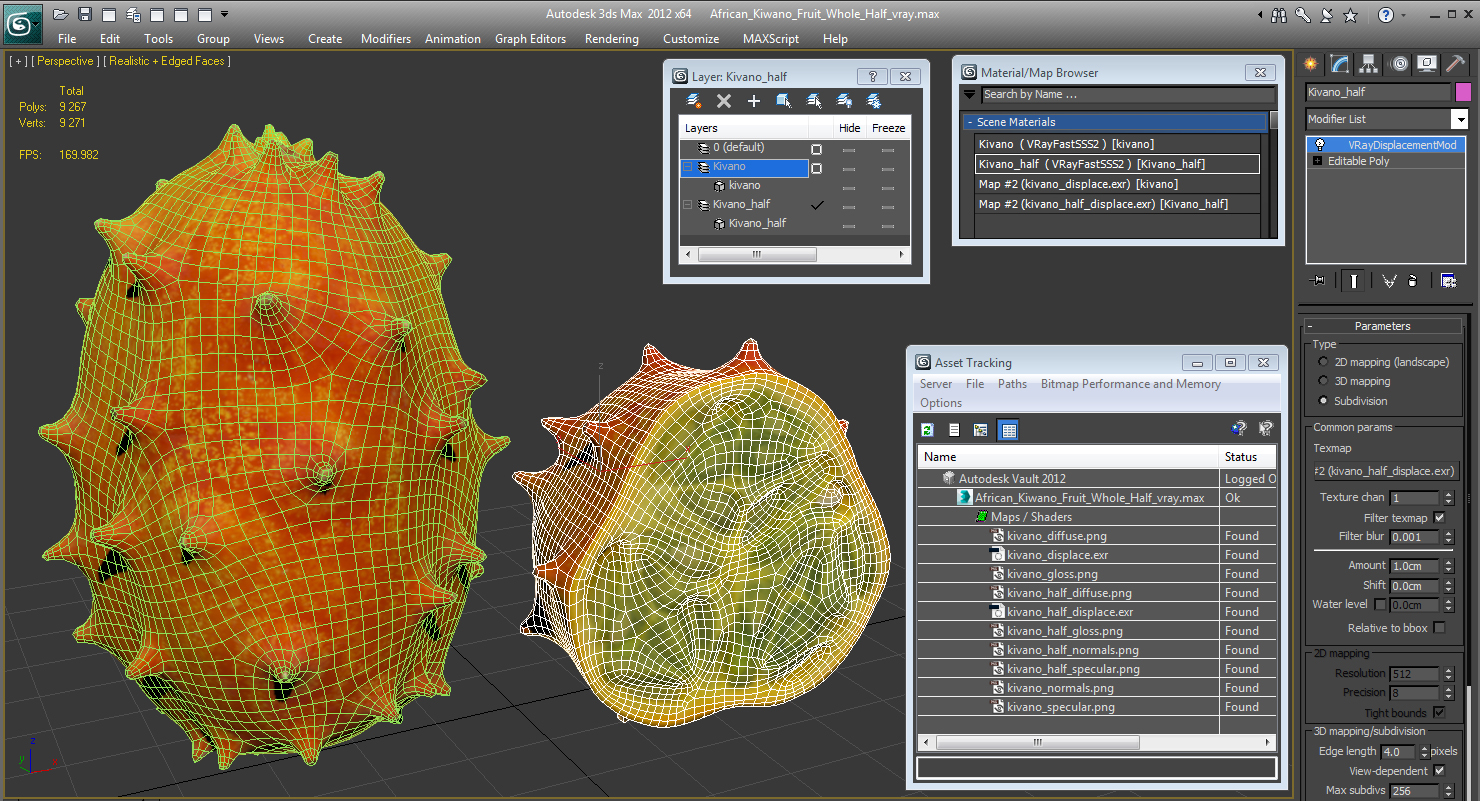This screenshot has width=1480, height=801.
Task: Open the 3ds Max application menu logo
Action: pyautogui.click(x=22, y=24)
